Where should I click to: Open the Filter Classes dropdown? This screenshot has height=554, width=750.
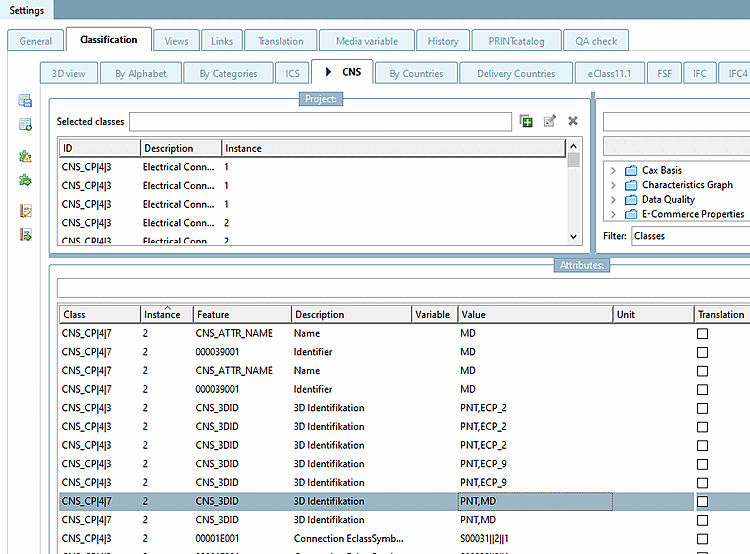690,237
